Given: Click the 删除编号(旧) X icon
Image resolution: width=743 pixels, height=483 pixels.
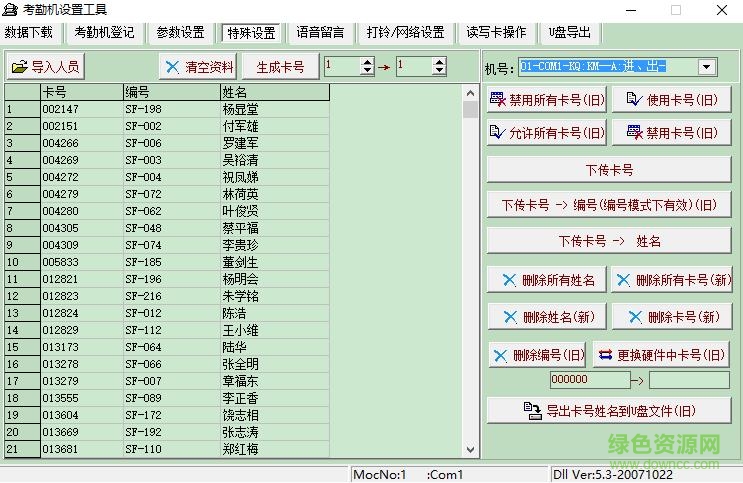Looking at the screenshot, I should 500,355.
